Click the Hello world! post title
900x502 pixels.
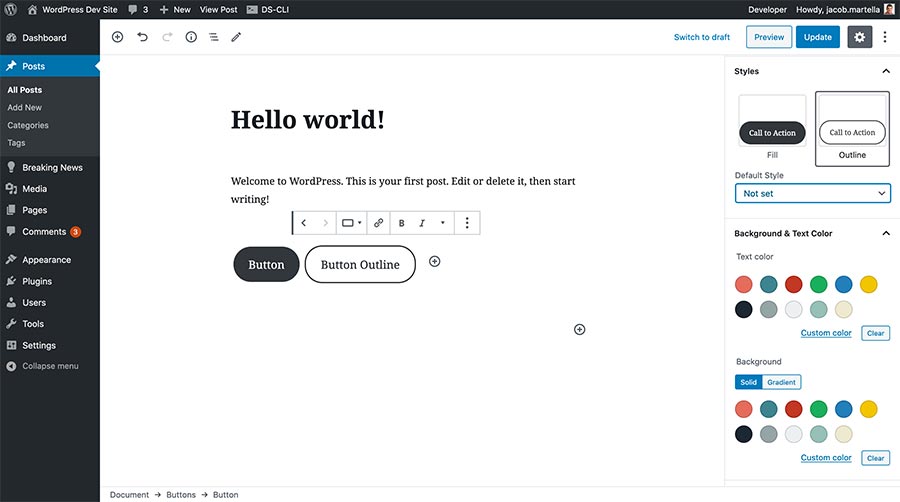[308, 119]
